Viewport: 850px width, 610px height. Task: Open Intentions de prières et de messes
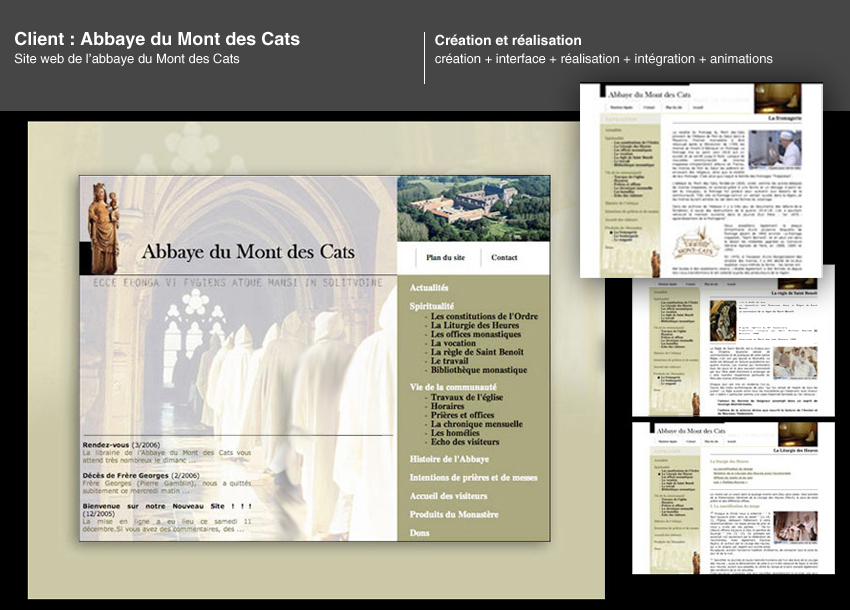point(473,478)
